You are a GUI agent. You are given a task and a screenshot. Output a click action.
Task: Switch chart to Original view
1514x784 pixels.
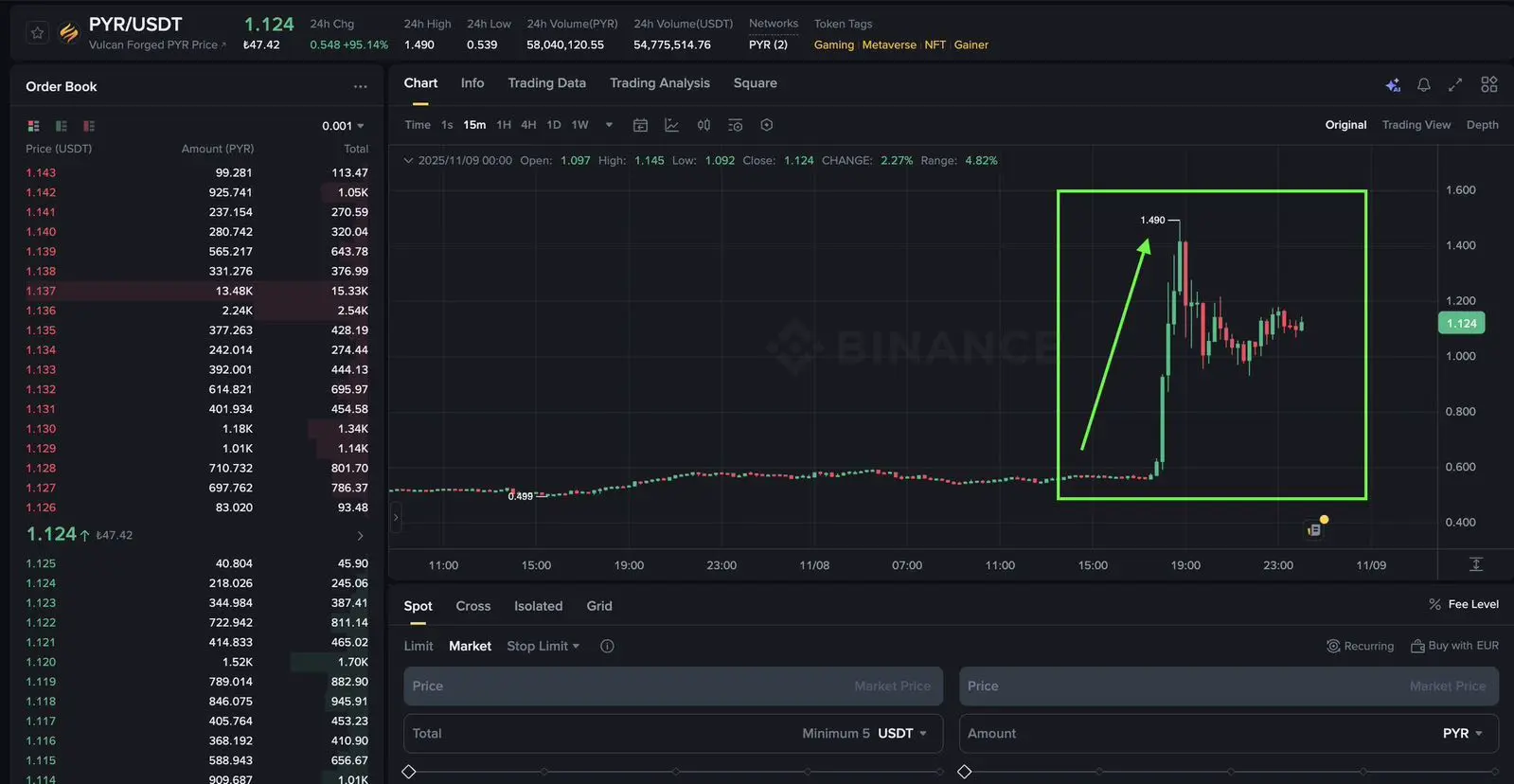[x=1345, y=125]
